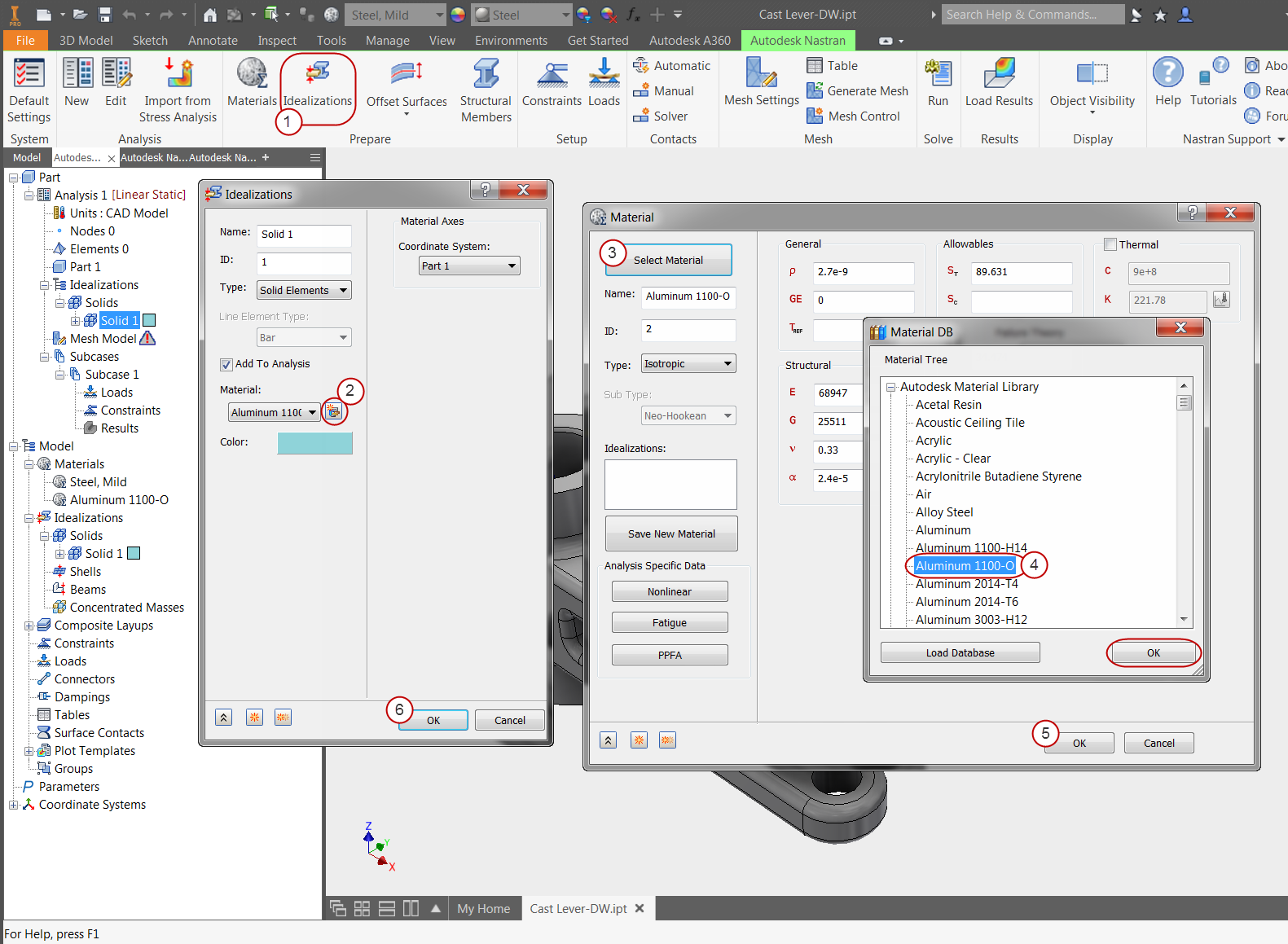1288x944 pixels.
Task: Select Solver contacts
Action: tap(661, 116)
